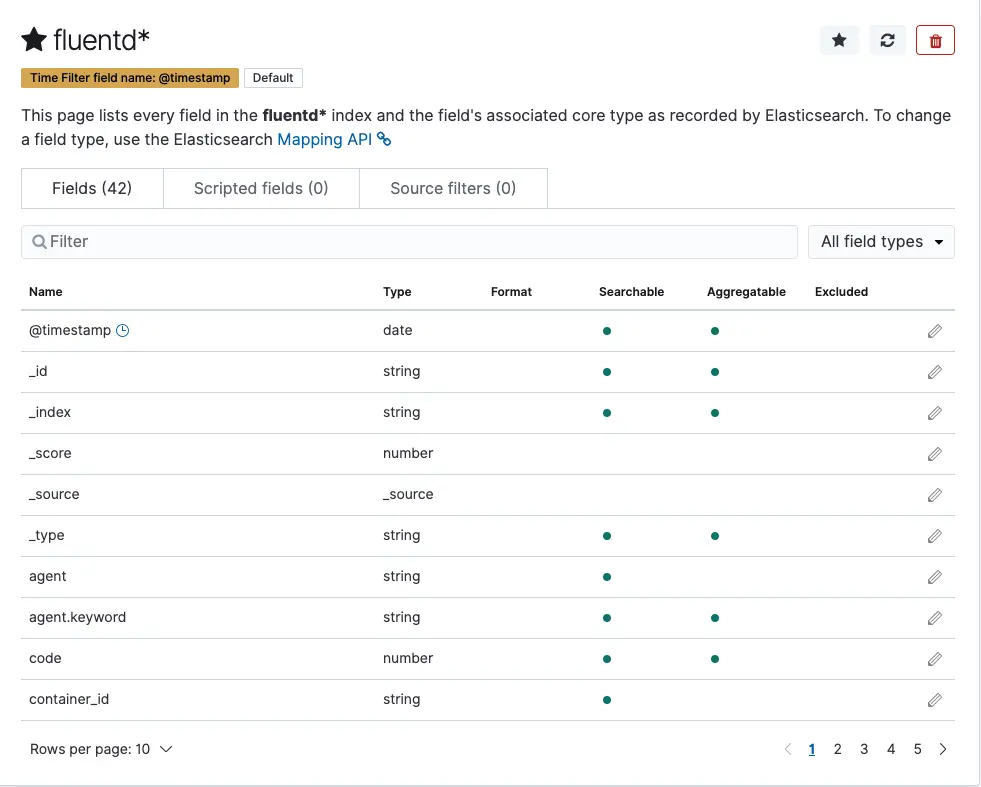The width and height of the screenshot is (981, 787).
Task: Go to next page with right chevron
Action: (x=943, y=749)
